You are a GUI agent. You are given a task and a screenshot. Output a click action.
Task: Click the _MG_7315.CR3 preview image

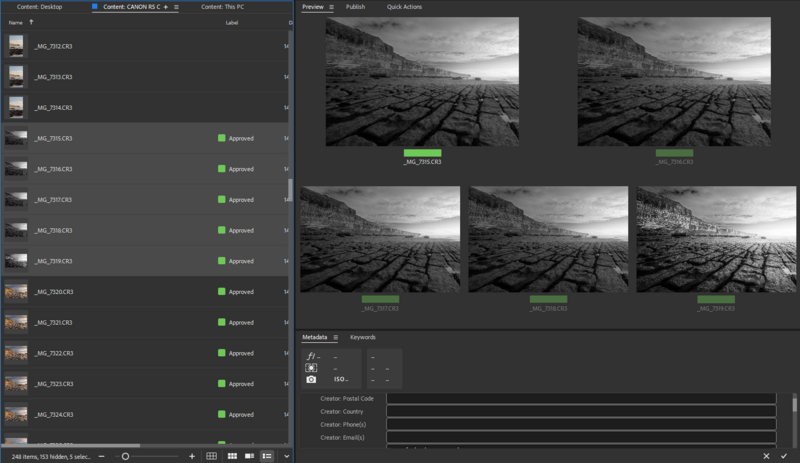pyautogui.click(x=422, y=82)
